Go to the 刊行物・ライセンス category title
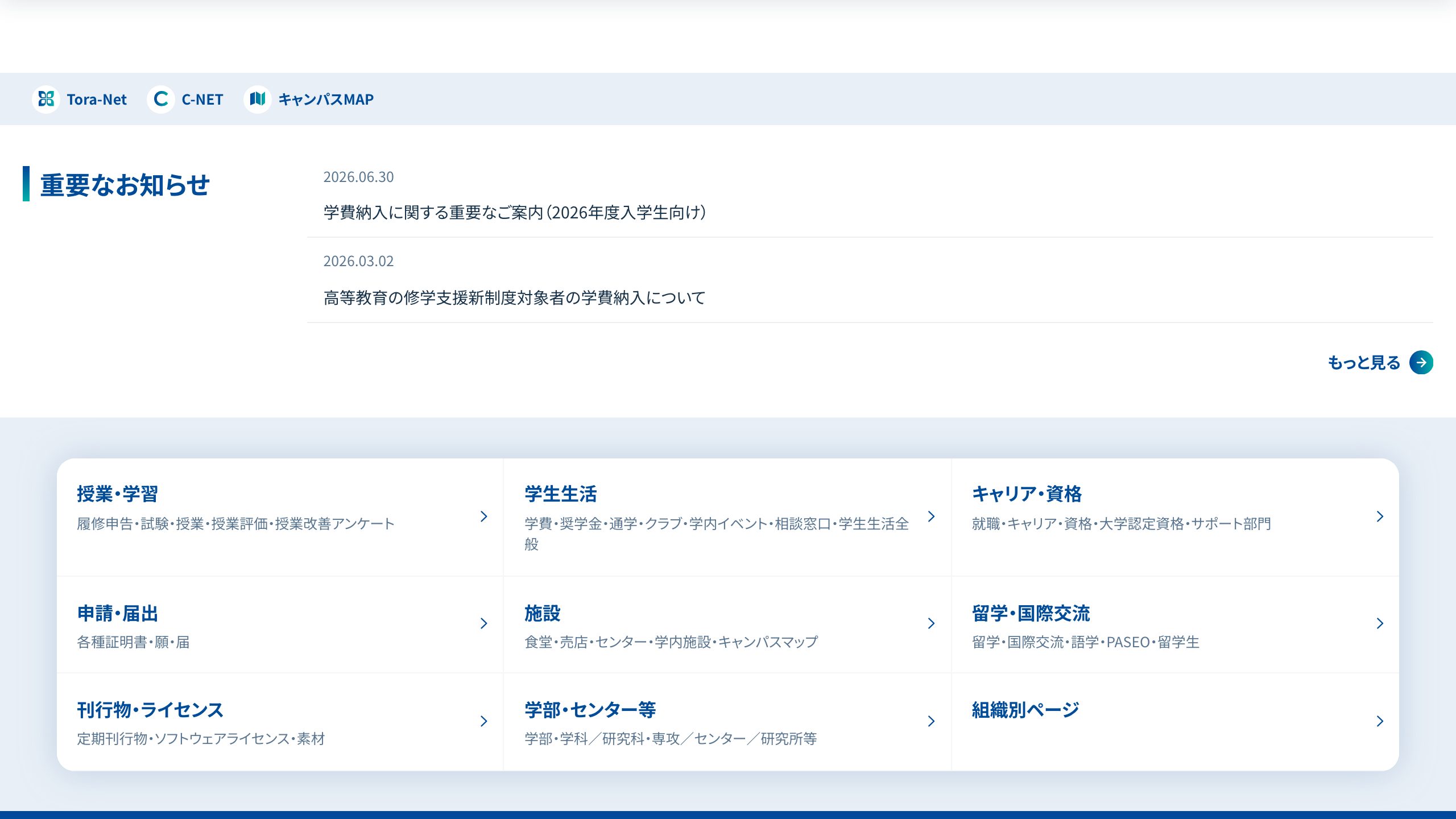This screenshot has height=819, width=1456. tap(150, 710)
